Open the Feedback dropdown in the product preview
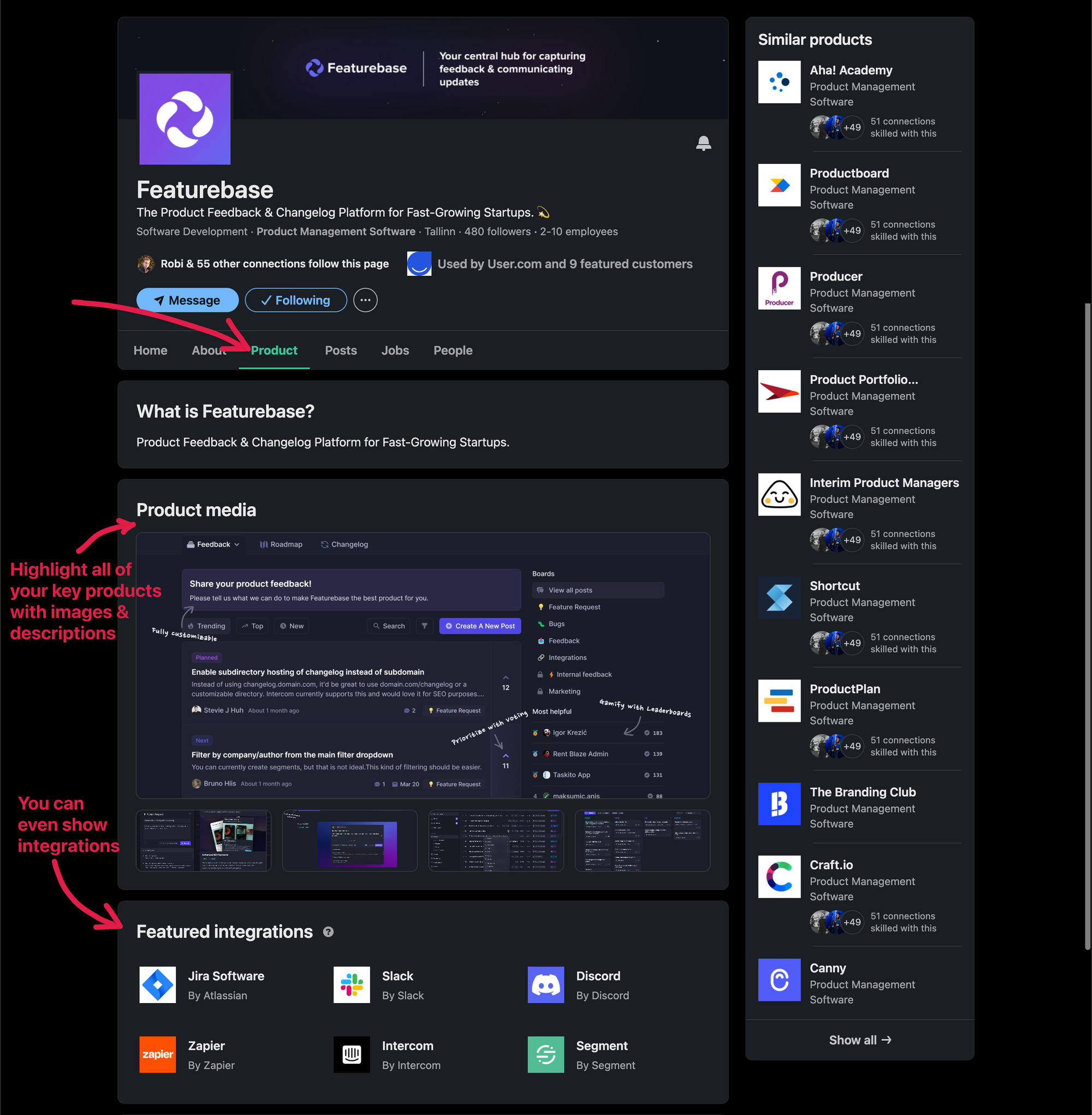Viewport: 1092px width, 1115px height. click(213, 544)
